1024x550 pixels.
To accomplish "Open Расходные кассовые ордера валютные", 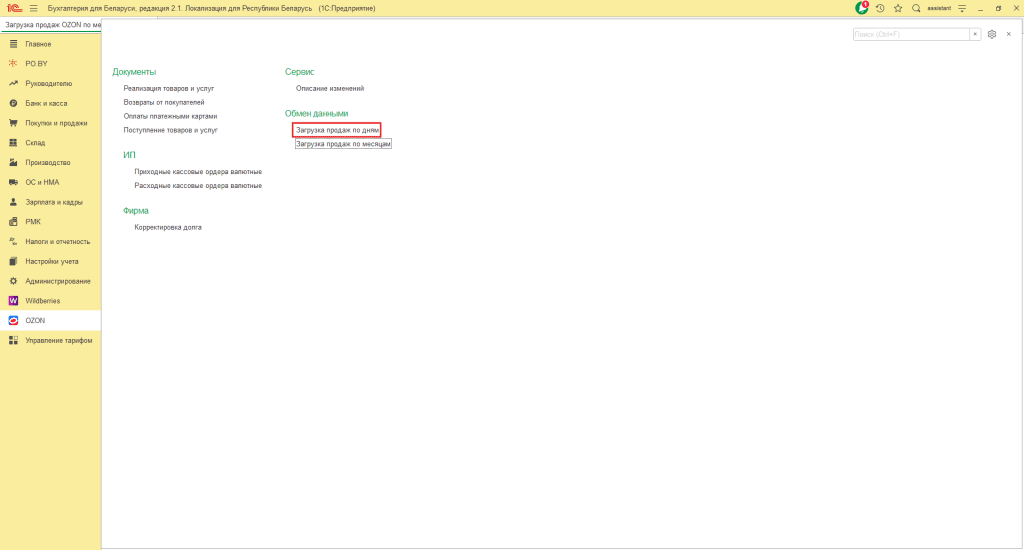I will point(198,186).
